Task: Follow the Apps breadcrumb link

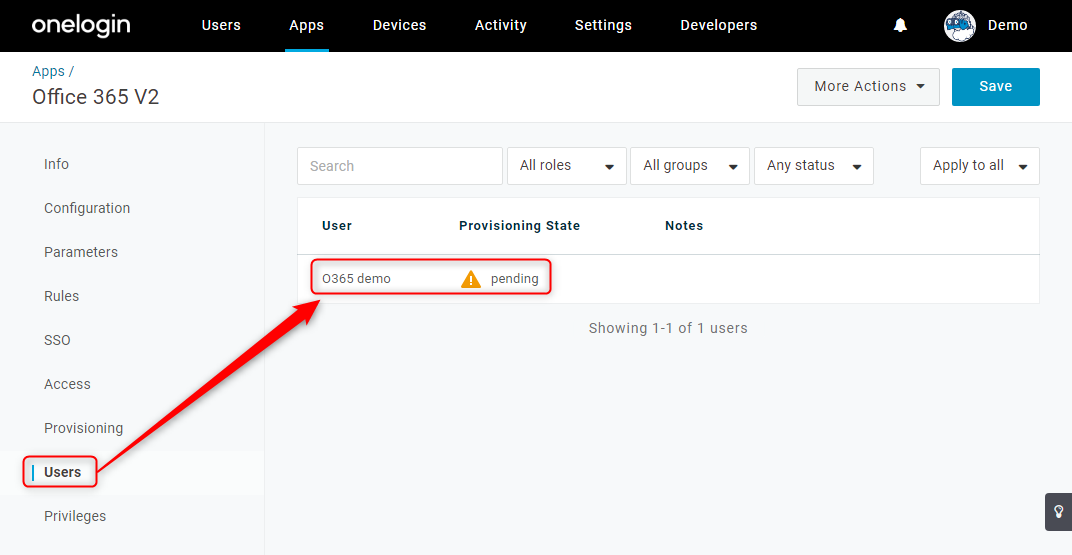Action: [49, 72]
